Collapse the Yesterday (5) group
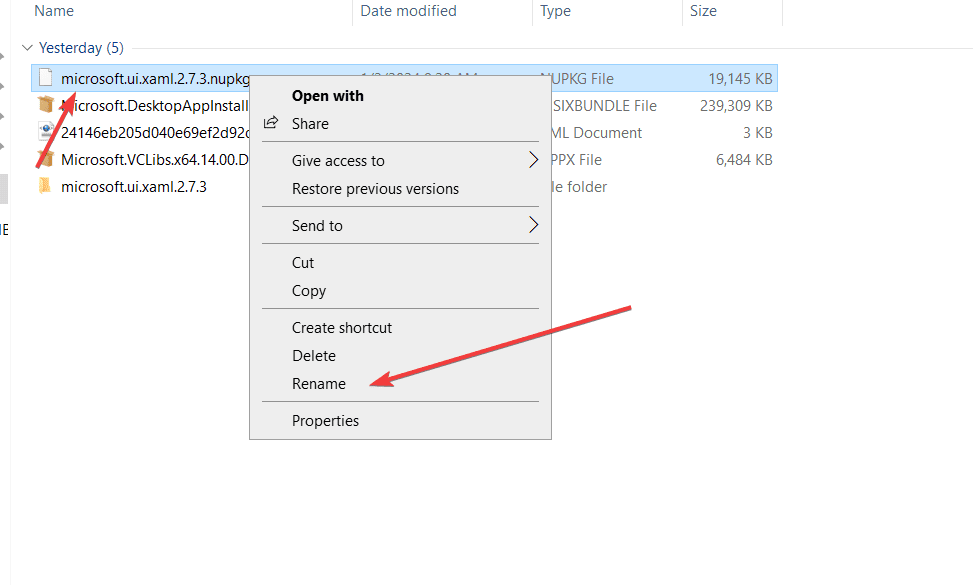Image resolution: width=973 pixels, height=585 pixels. click(x=26, y=47)
